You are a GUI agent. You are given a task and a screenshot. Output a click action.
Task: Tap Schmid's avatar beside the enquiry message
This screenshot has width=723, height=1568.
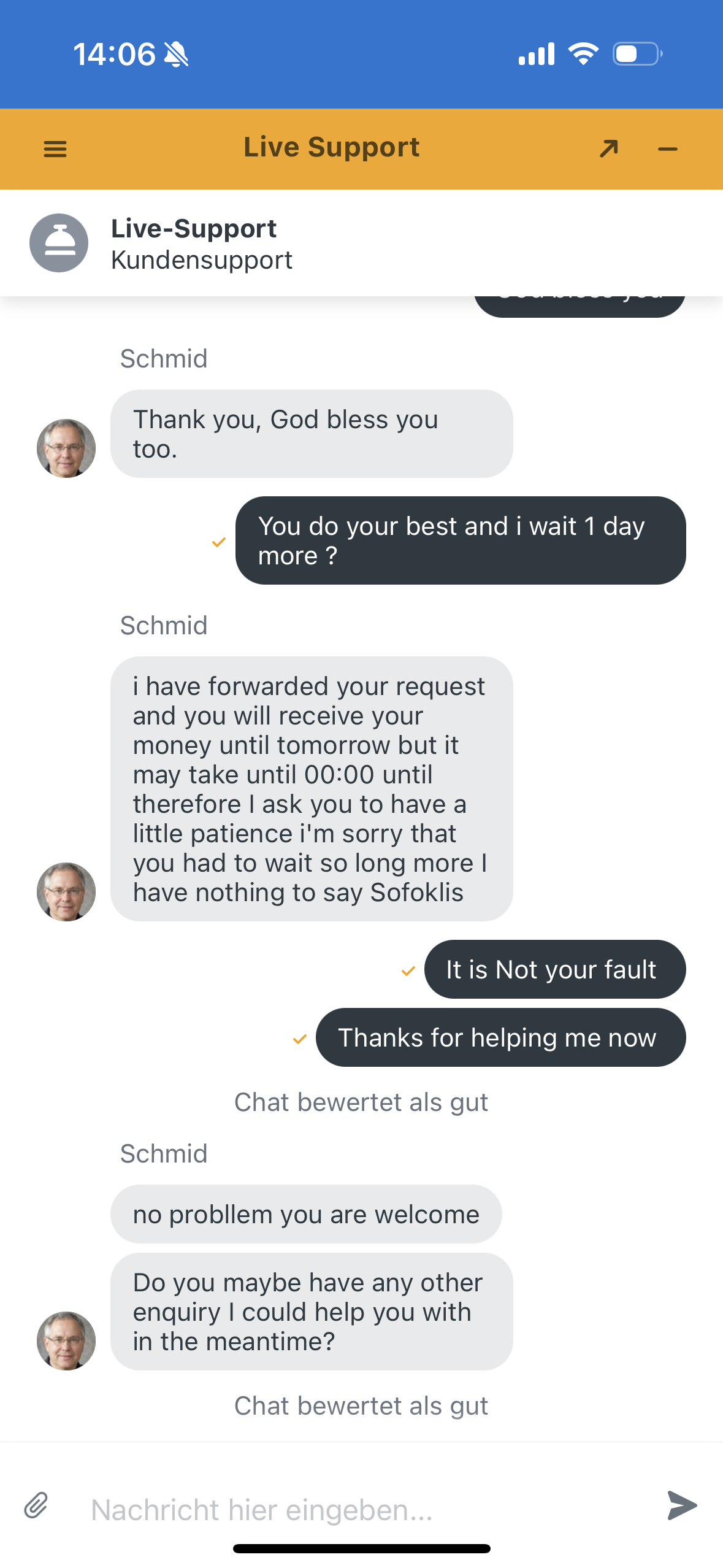(x=66, y=1340)
